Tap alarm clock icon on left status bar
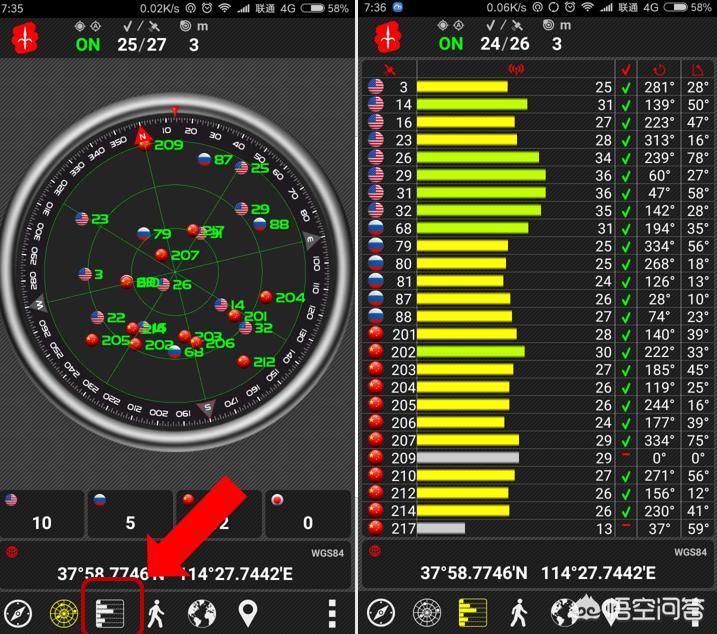 207,8
